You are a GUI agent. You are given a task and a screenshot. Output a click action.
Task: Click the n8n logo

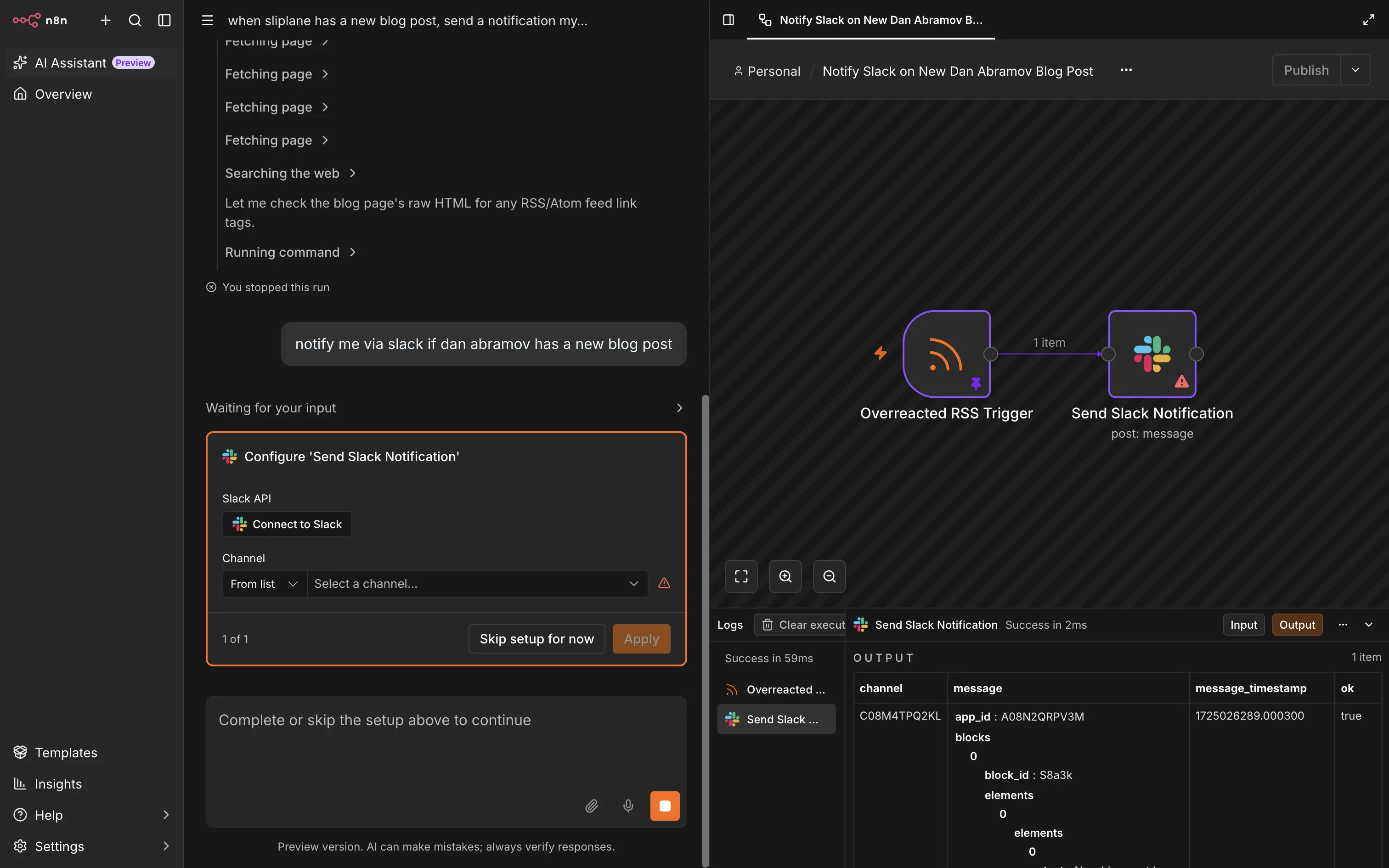coord(40,20)
